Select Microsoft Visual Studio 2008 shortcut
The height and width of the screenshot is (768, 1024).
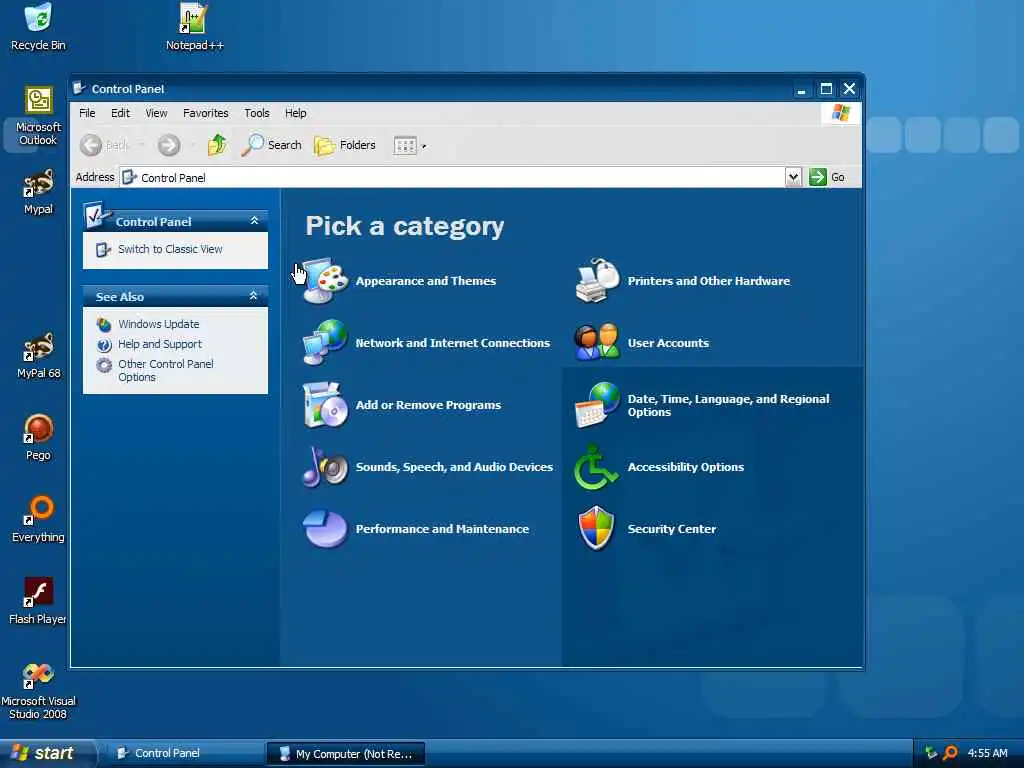(x=38, y=691)
